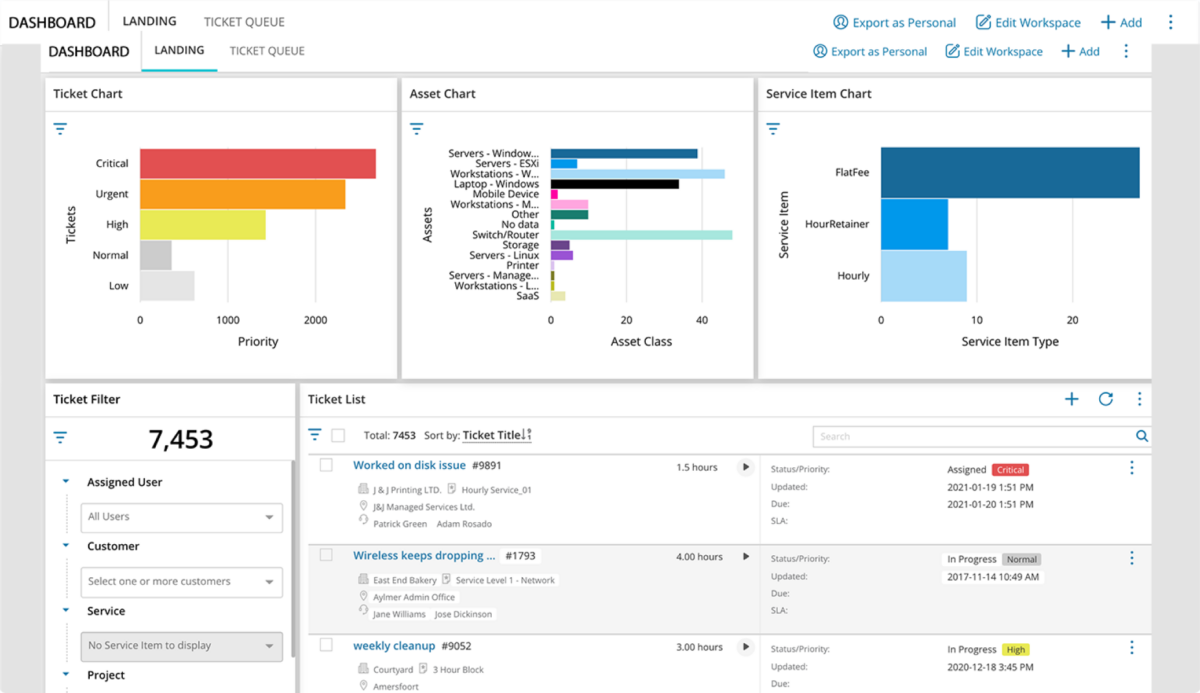Check the checkbox for 'weekly cleanup' ticket
Image resolution: width=1200 pixels, height=693 pixels.
pos(325,646)
